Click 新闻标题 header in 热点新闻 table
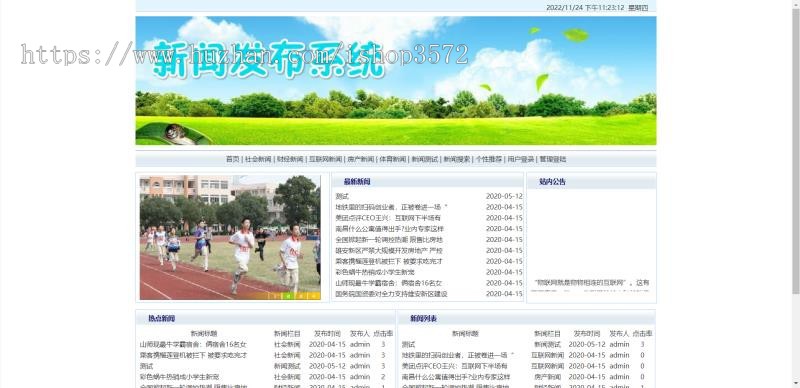Viewport: 800px width, 388px height. pyautogui.click(x=204, y=334)
